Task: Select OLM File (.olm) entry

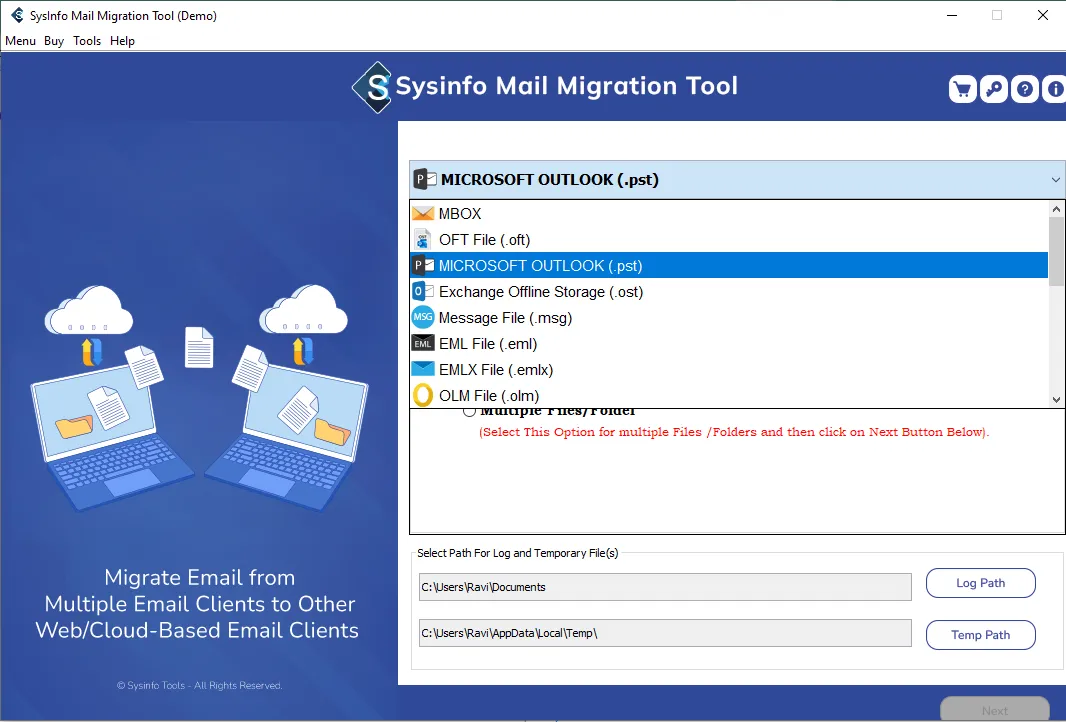Action: [729, 395]
